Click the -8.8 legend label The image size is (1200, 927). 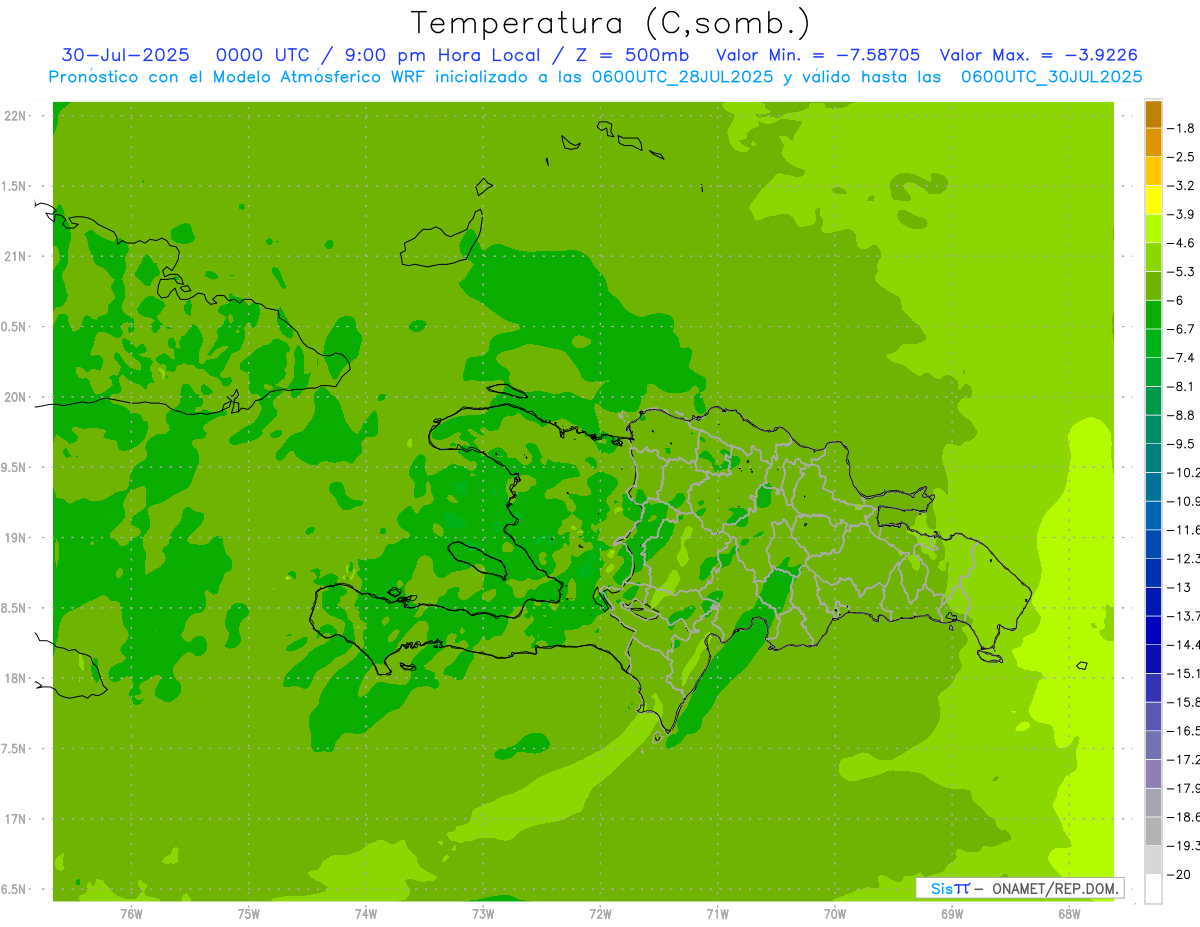(x=1183, y=415)
